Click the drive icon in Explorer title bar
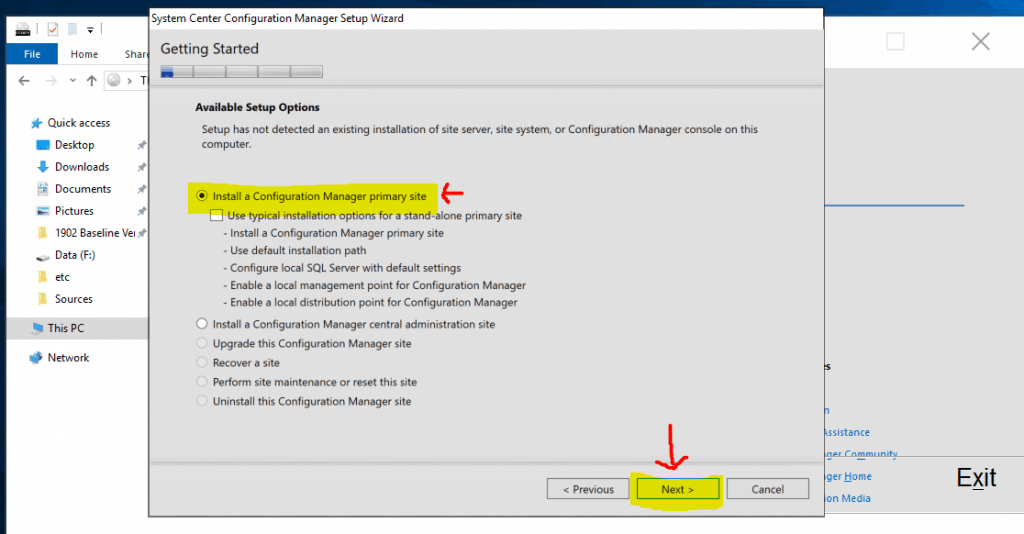The image size is (1024, 534). click(23, 29)
